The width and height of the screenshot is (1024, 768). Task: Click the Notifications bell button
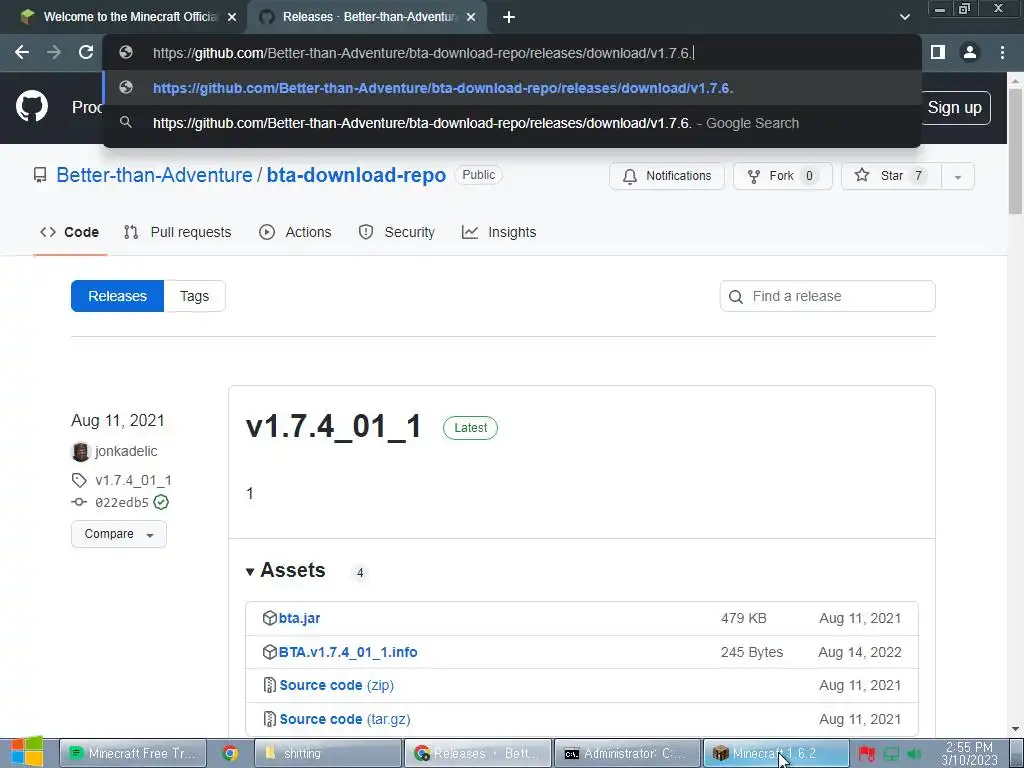(667, 176)
